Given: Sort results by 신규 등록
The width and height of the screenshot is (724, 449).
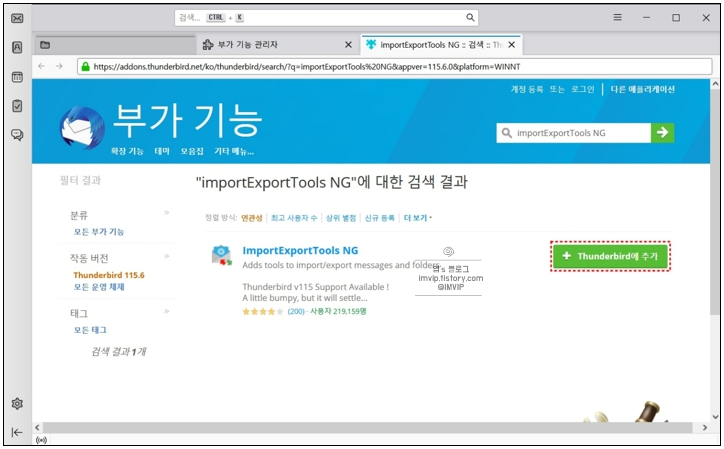Looking at the screenshot, I should coord(380,218).
